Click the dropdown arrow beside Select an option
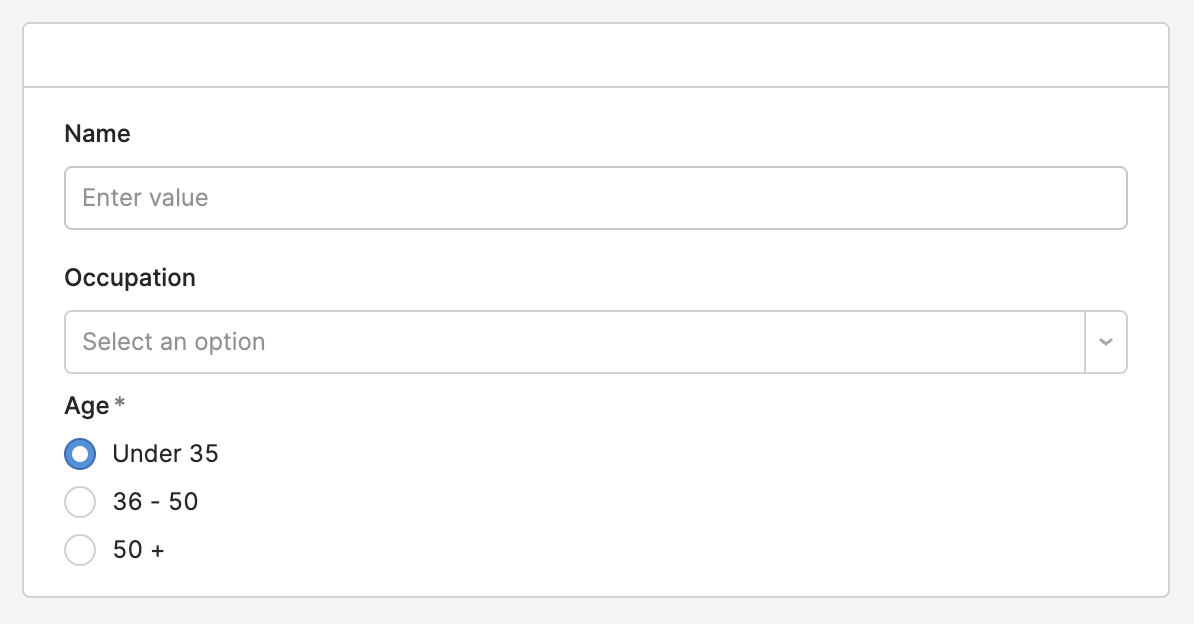1194x624 pixels. 1105,342
